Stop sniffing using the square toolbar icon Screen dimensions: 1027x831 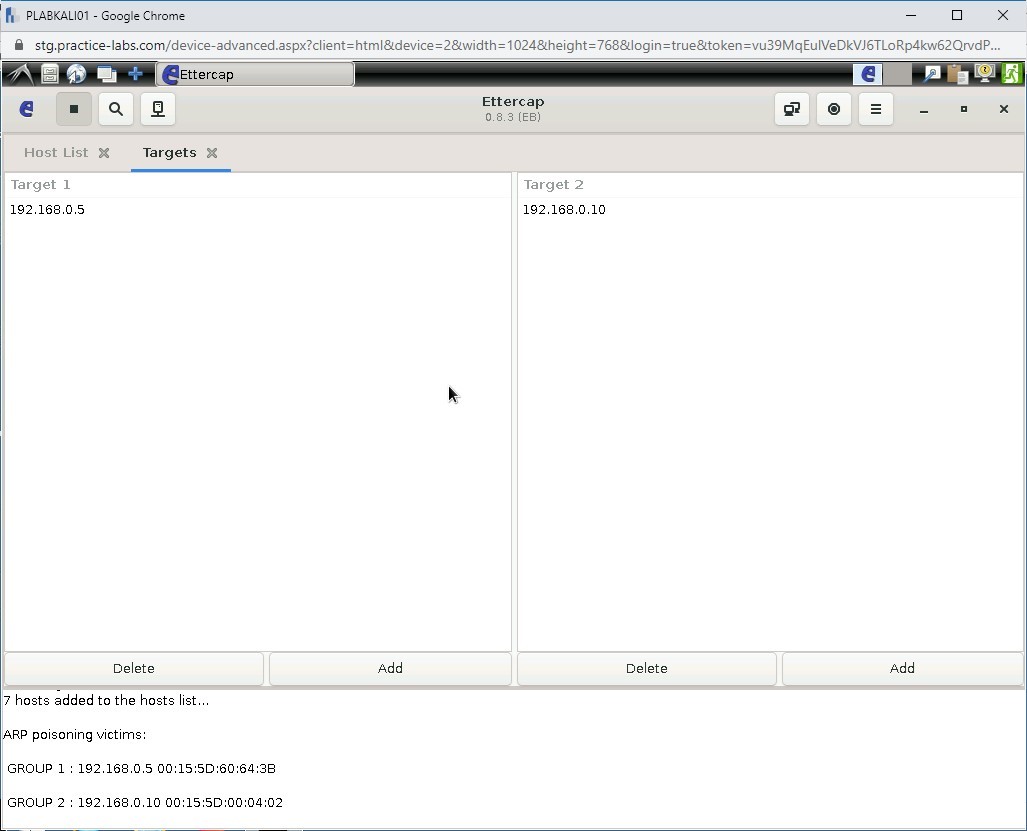[74, 109]
